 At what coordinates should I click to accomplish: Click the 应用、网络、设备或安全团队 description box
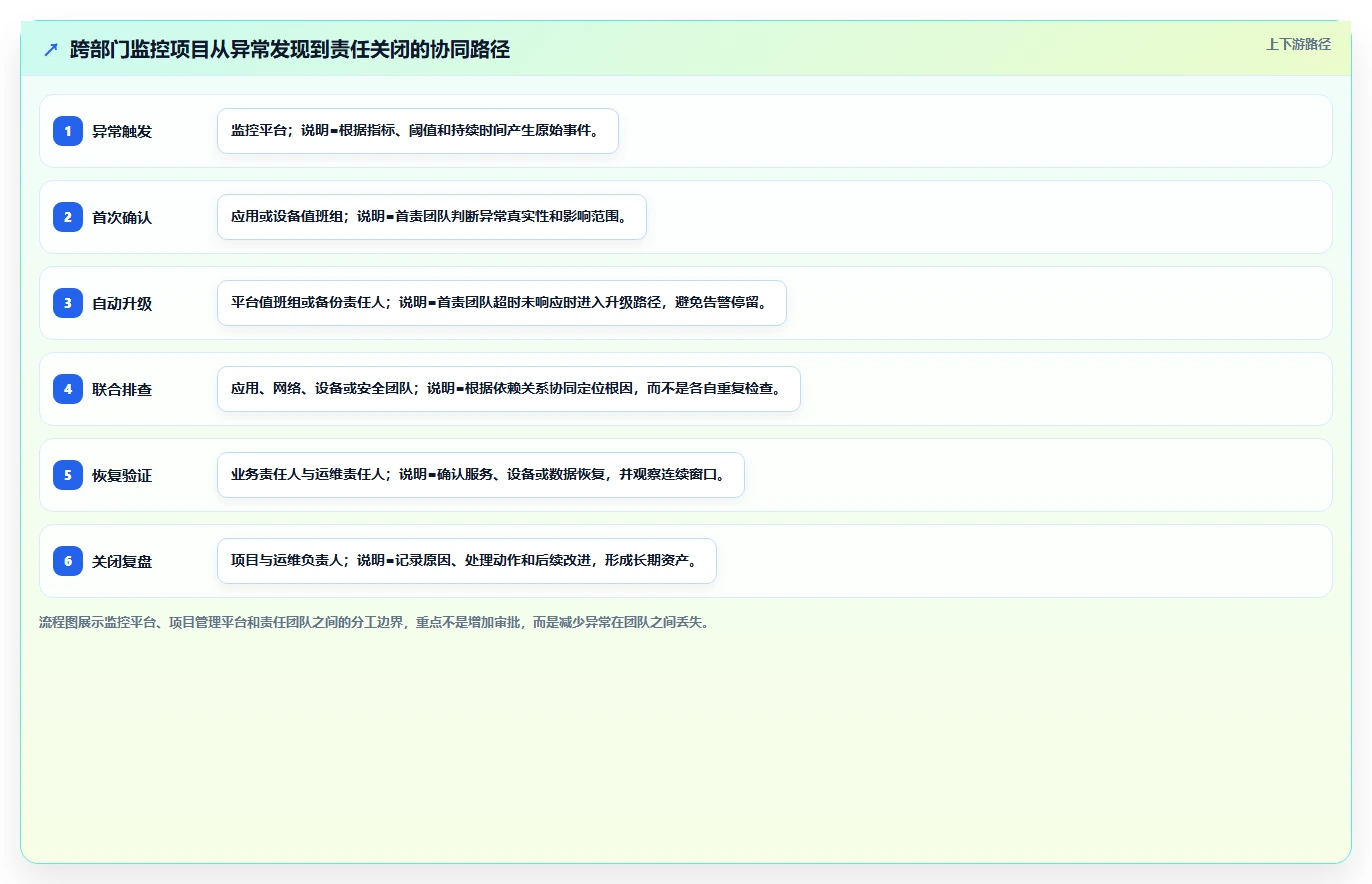click(x=509, y=389)
